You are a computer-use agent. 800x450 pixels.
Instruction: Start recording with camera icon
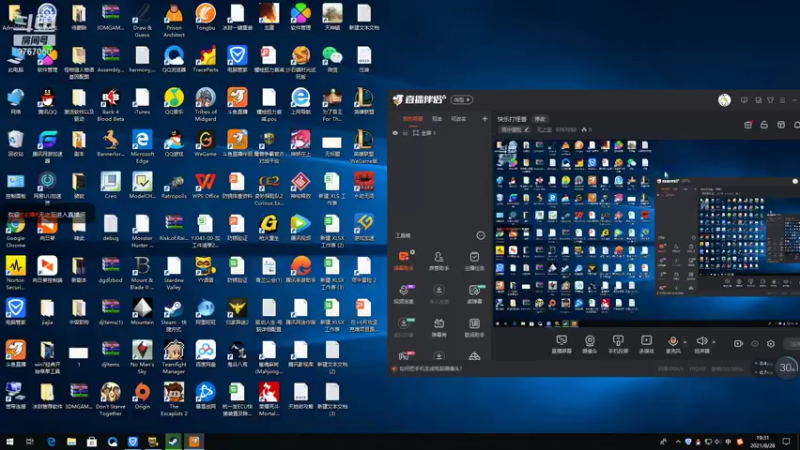[x=738, y=344]
